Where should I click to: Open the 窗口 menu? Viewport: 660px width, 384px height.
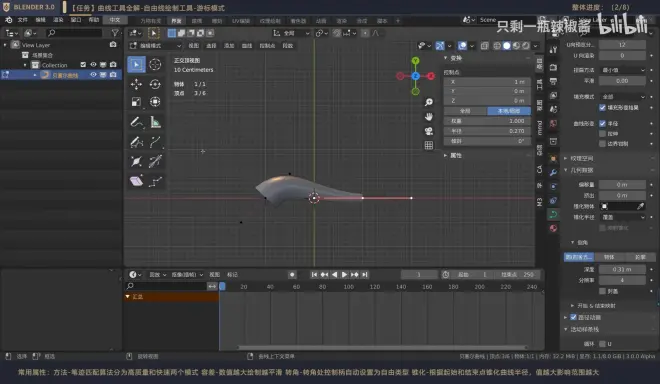76,20
